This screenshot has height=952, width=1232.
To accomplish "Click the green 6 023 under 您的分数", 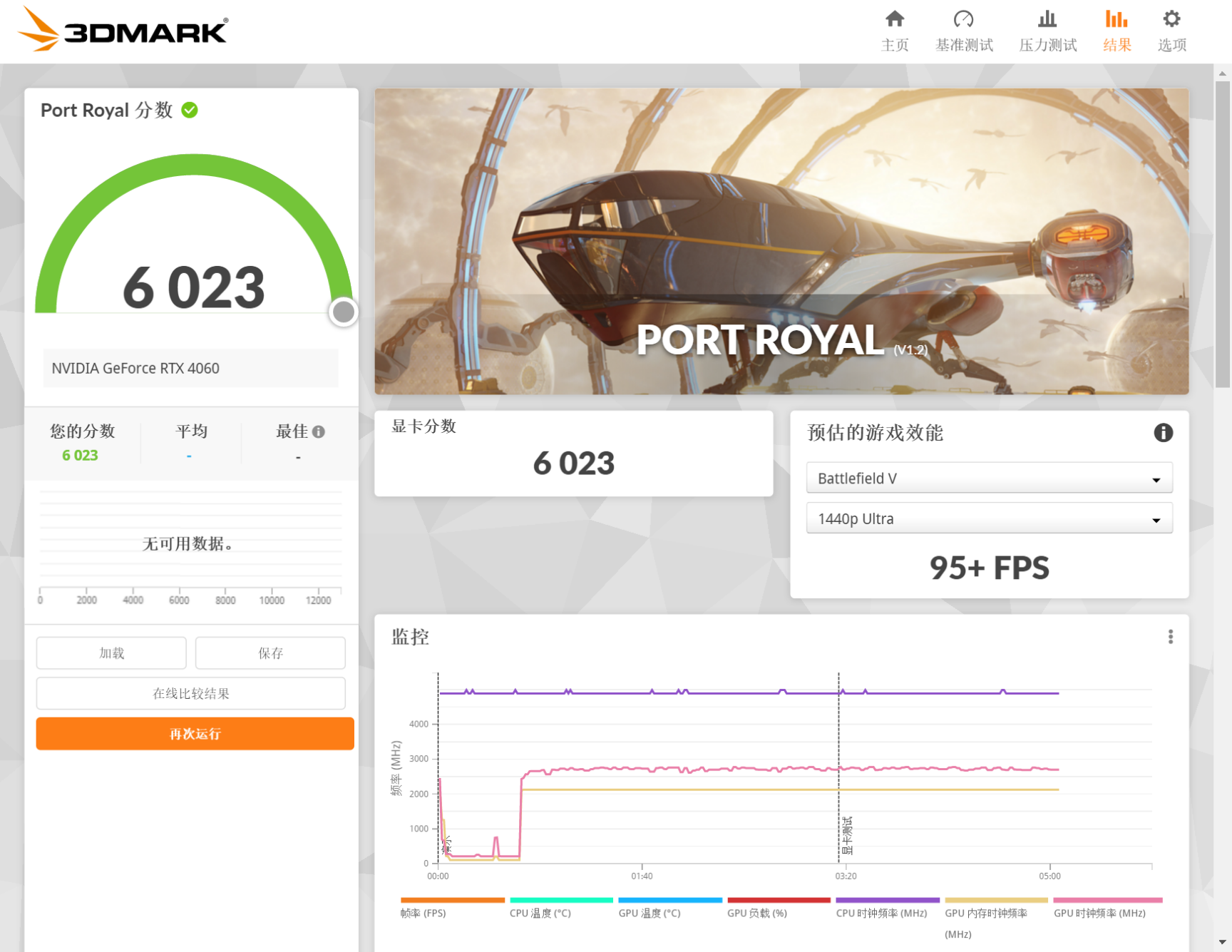I will [x=80, y=455].
